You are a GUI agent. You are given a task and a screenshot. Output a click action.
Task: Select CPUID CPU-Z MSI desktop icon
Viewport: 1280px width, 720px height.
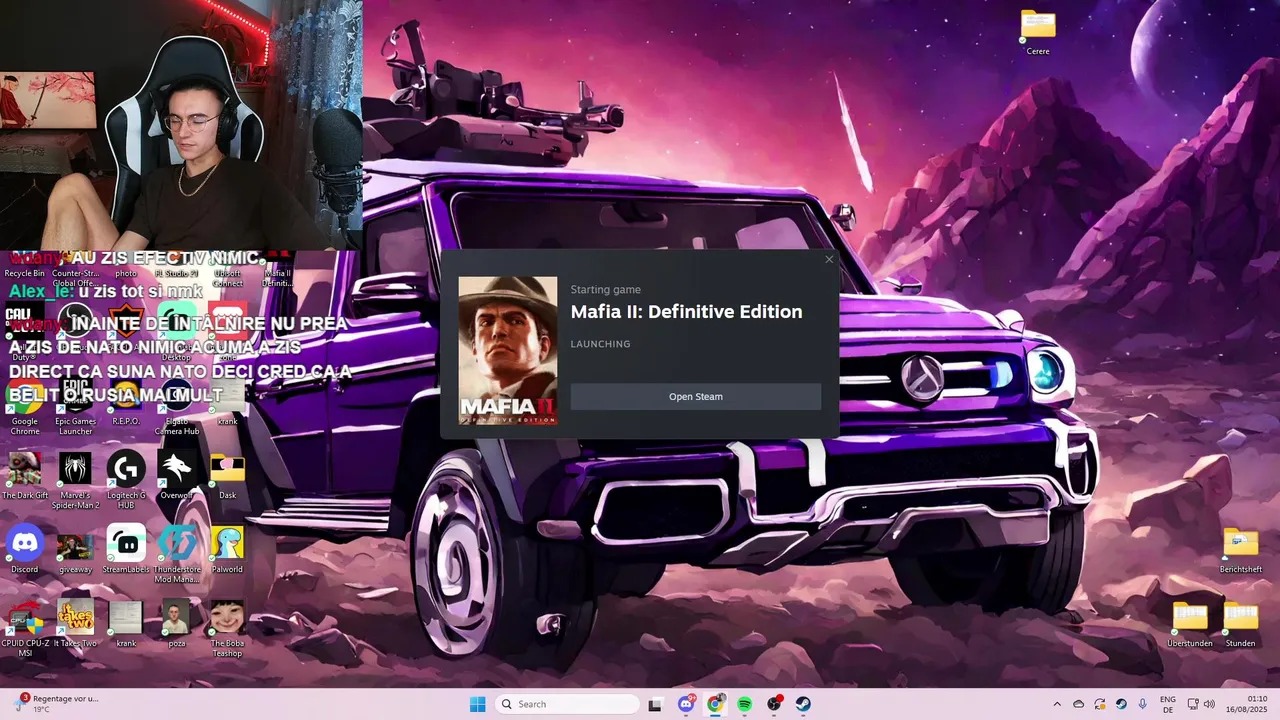point(25,628)
